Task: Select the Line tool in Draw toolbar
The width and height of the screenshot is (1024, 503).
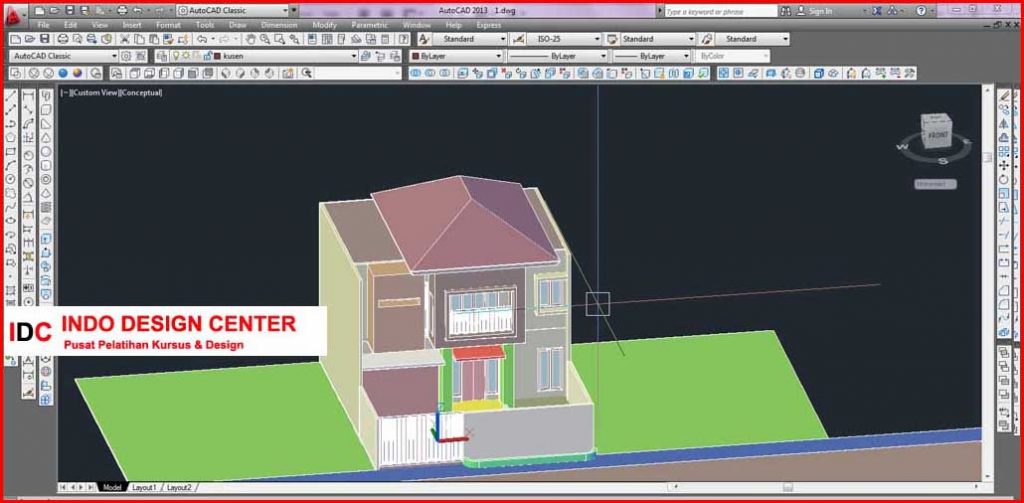Action: coord(10,97)
